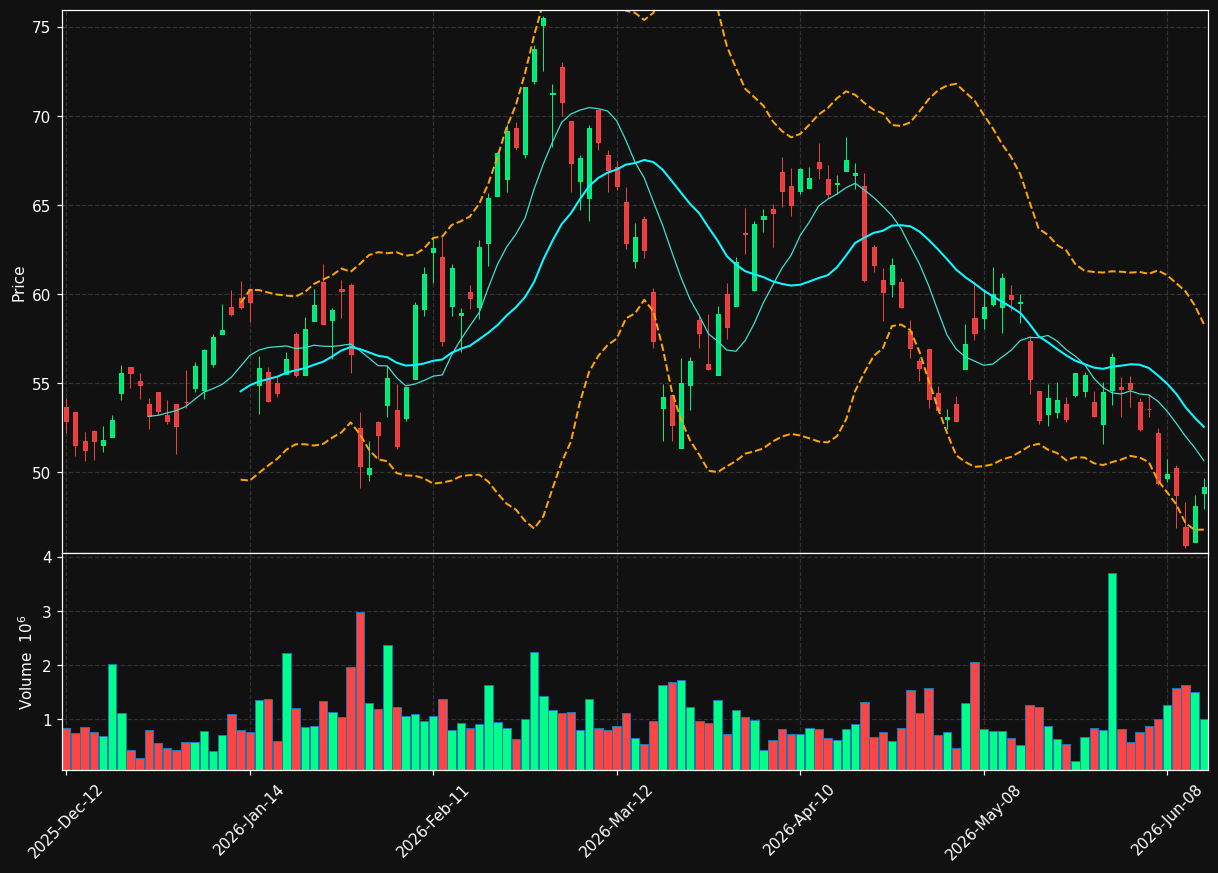Click the 2026-May-08 date label
The width and height of the screenshot is (1218, 873).
point(984,820)
